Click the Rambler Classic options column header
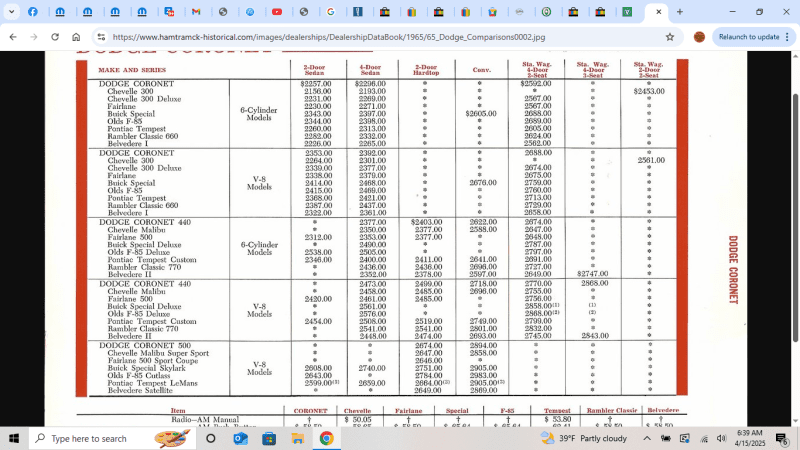This screenshot has height=450, width=800. click(612, 410)
